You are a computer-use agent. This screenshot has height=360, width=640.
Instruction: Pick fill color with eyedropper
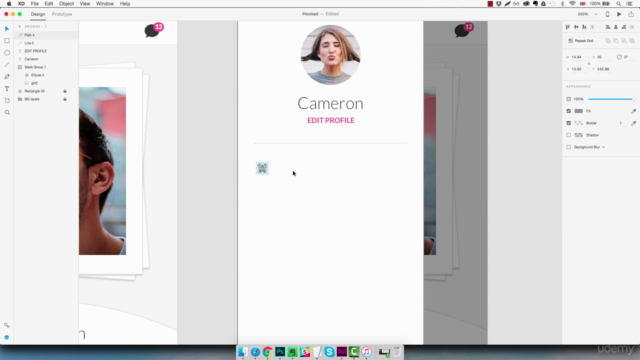[x=633, y=111]
